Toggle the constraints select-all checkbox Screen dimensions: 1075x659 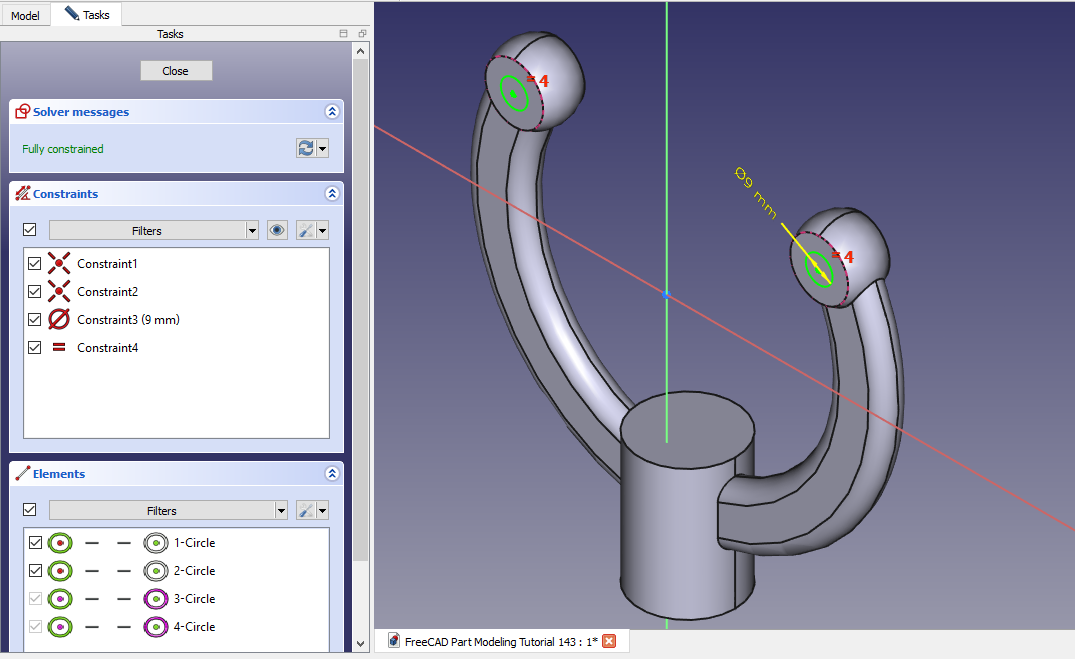pos(30,230)
